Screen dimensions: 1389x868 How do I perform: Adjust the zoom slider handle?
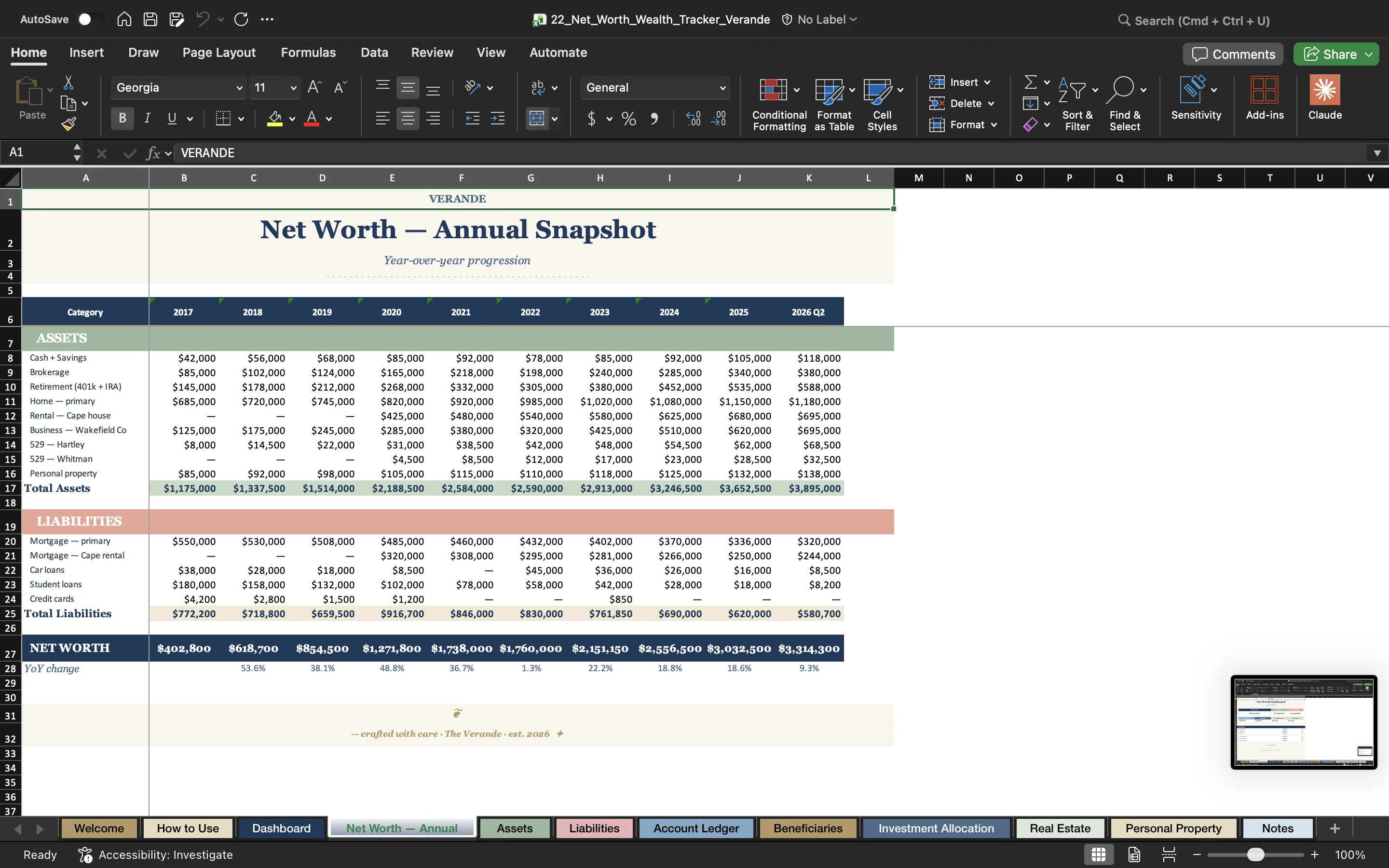coord(1256,855)
